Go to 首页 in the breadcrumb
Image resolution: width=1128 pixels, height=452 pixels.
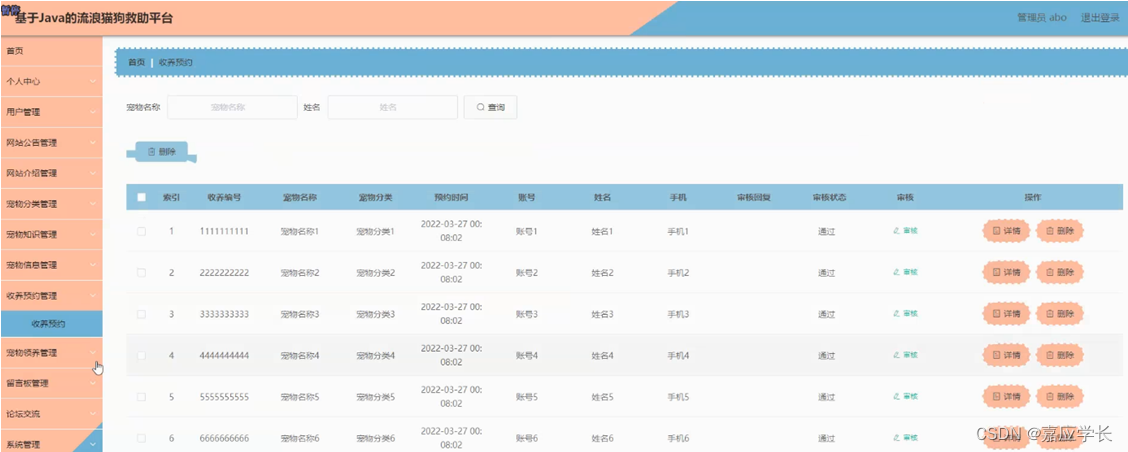click(137, 62)
